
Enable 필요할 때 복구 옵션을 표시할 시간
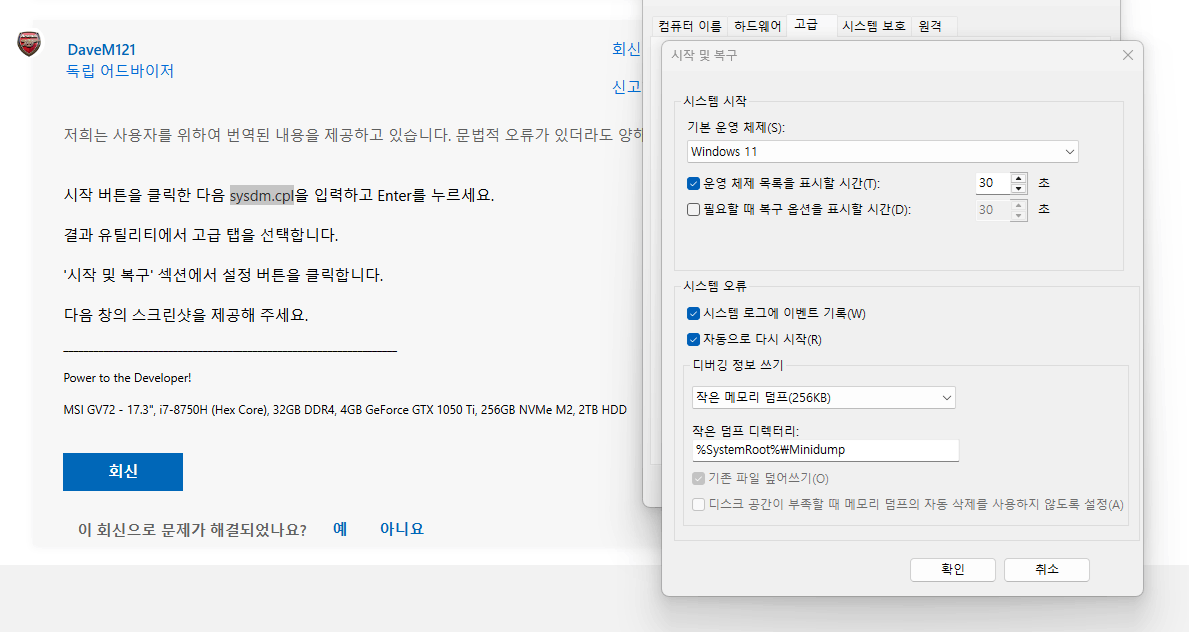(x=693, y=209)
